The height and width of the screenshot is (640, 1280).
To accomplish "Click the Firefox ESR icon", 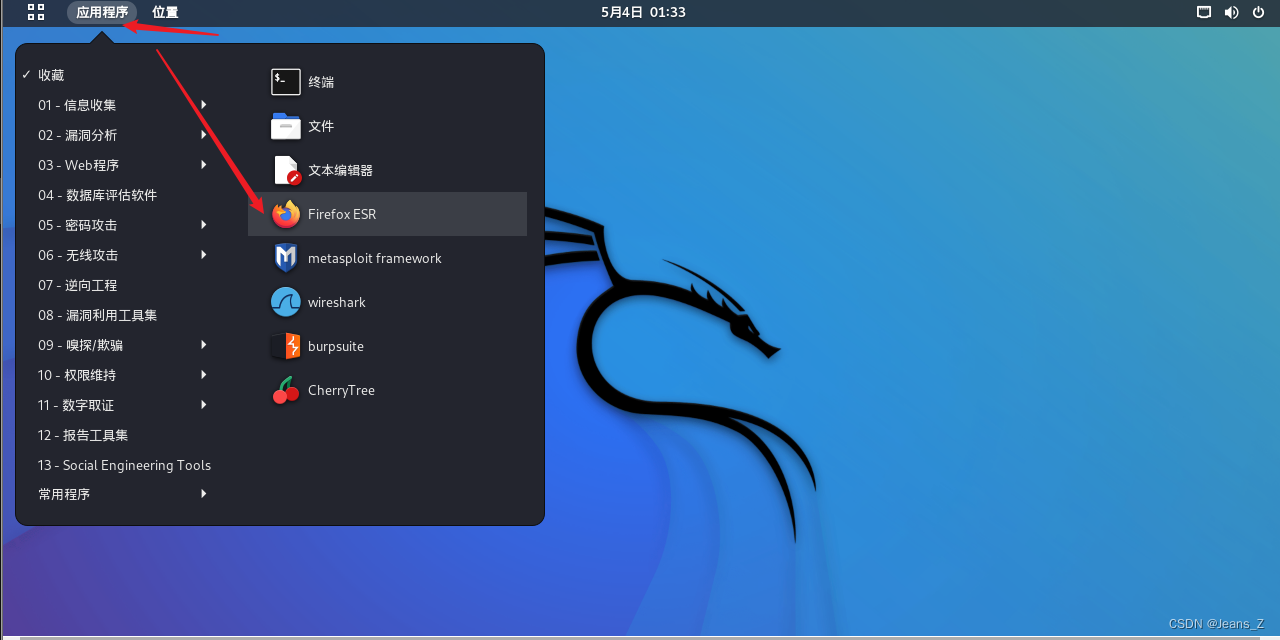I will (286, 214).
